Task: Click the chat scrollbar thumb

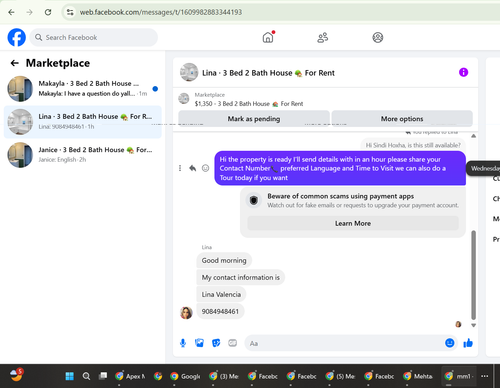Action: pyautogui.click(x=473, y=275)
